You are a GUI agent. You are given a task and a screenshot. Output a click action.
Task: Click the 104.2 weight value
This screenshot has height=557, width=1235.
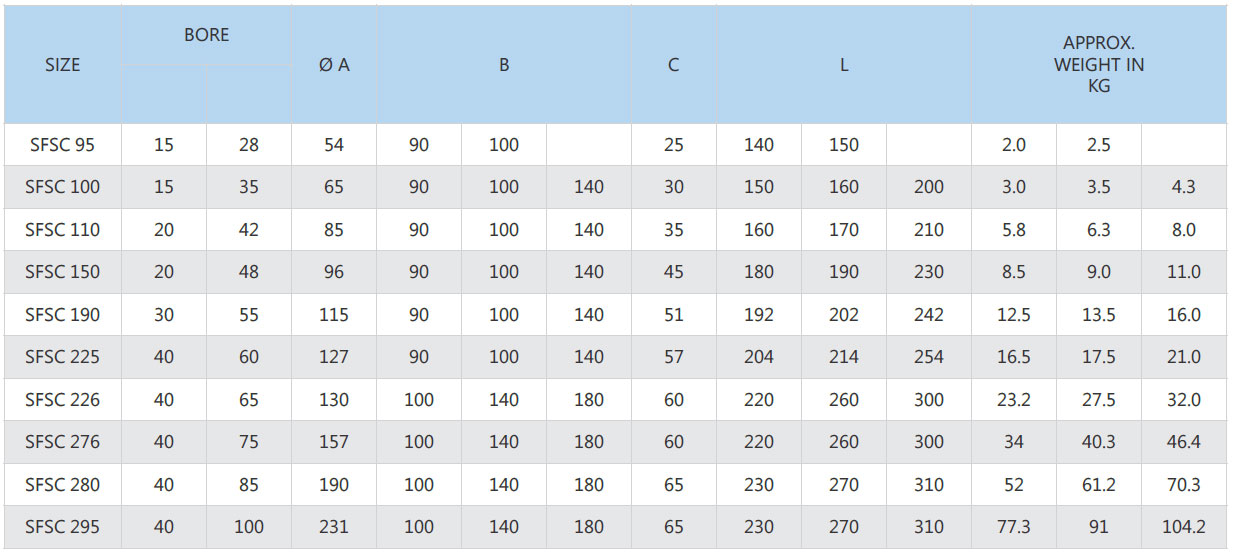click(x=1184, y=527)
